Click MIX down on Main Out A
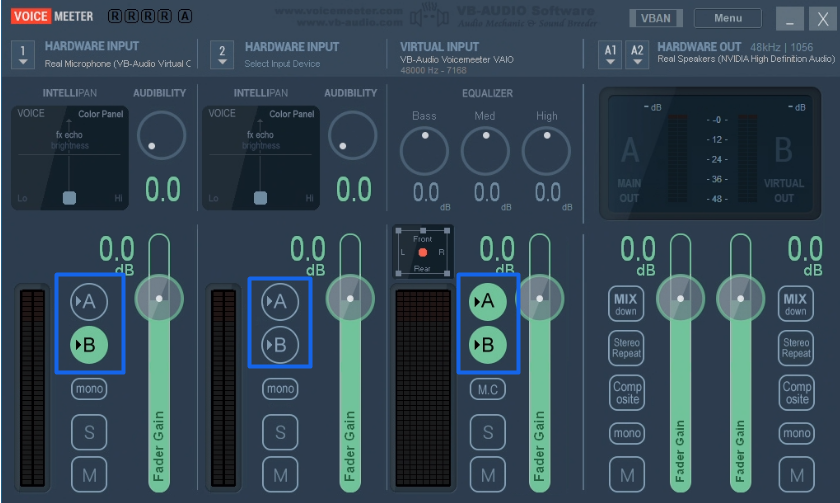Viewport: 840px width, 503px height. 626,304
